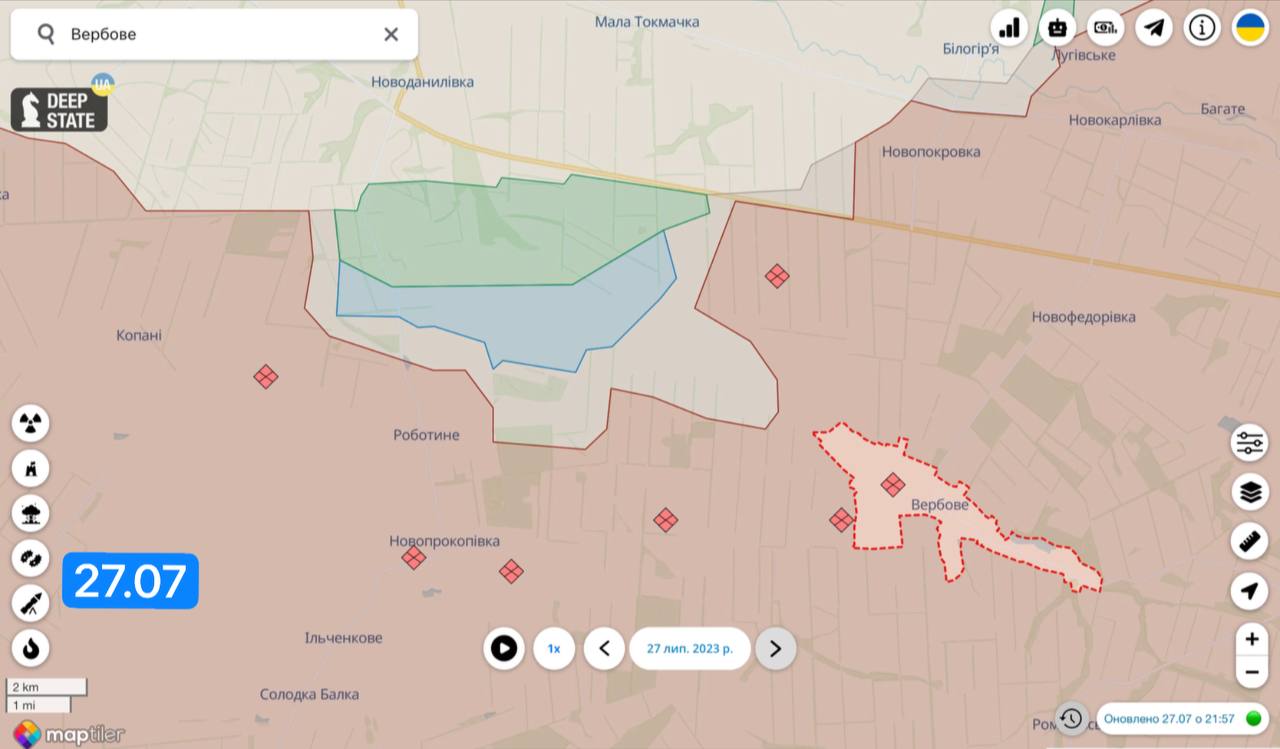This screenshot has width=1280, height=749.
Task: Click the money donation icon
Action: (1105, 28)
